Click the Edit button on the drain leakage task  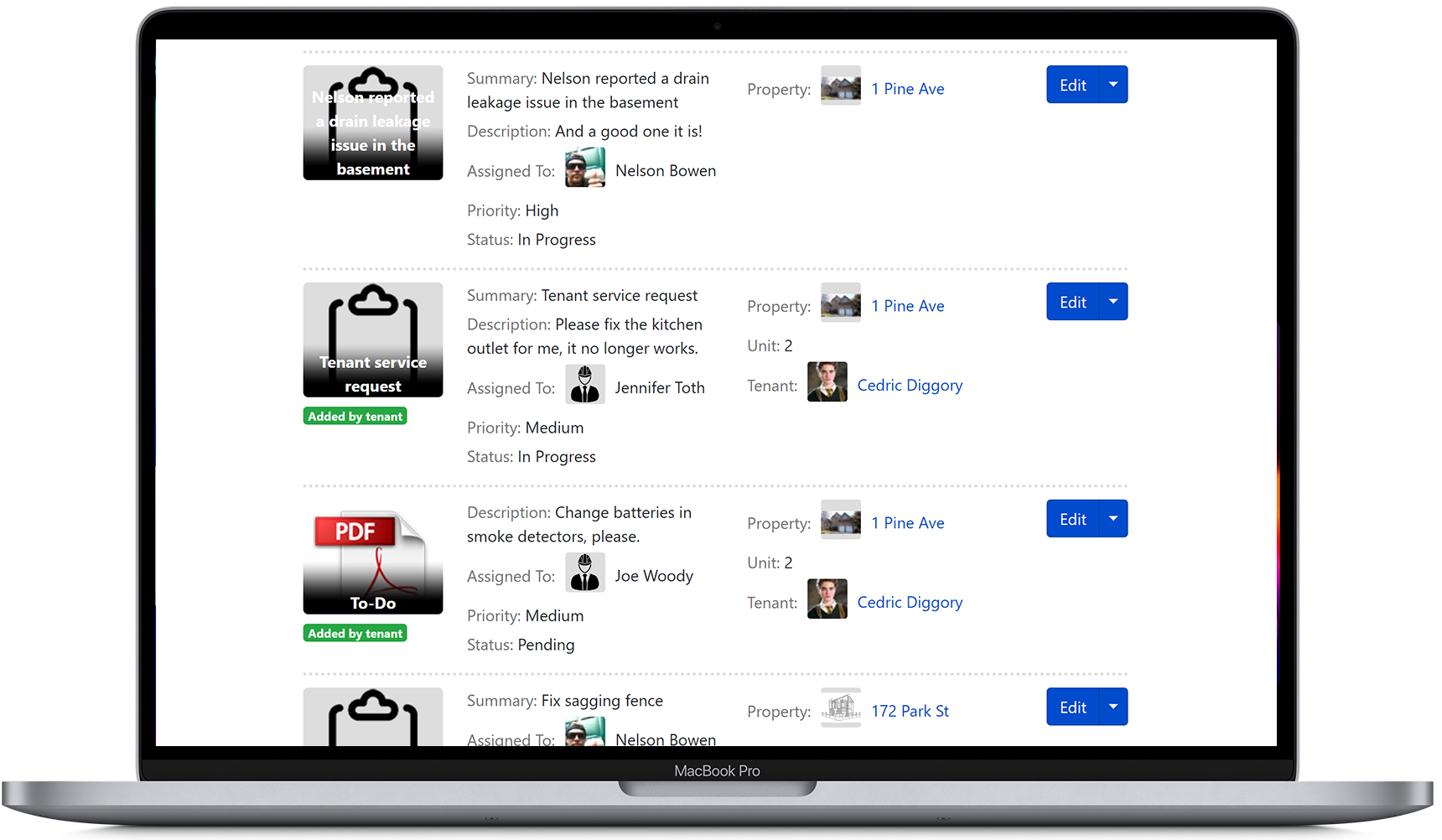(x=1072, y=84)
